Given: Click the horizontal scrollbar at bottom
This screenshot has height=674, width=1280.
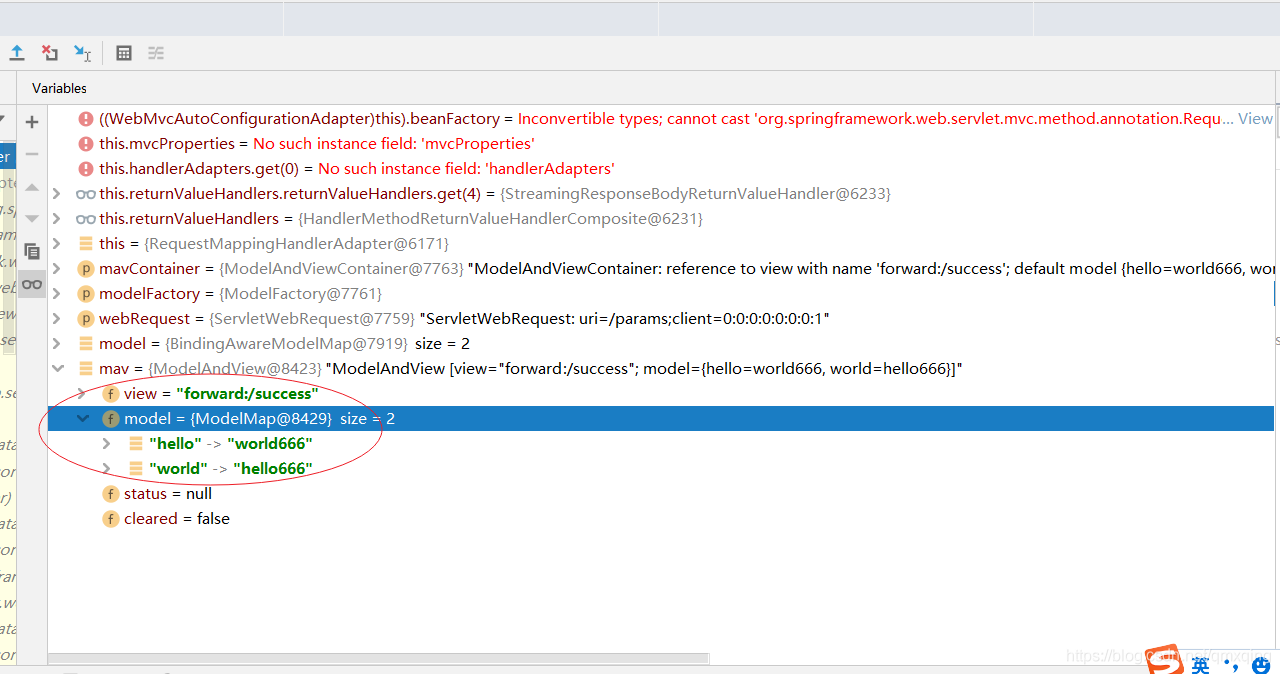Looking at the screenshot, I should pos(378,659).
